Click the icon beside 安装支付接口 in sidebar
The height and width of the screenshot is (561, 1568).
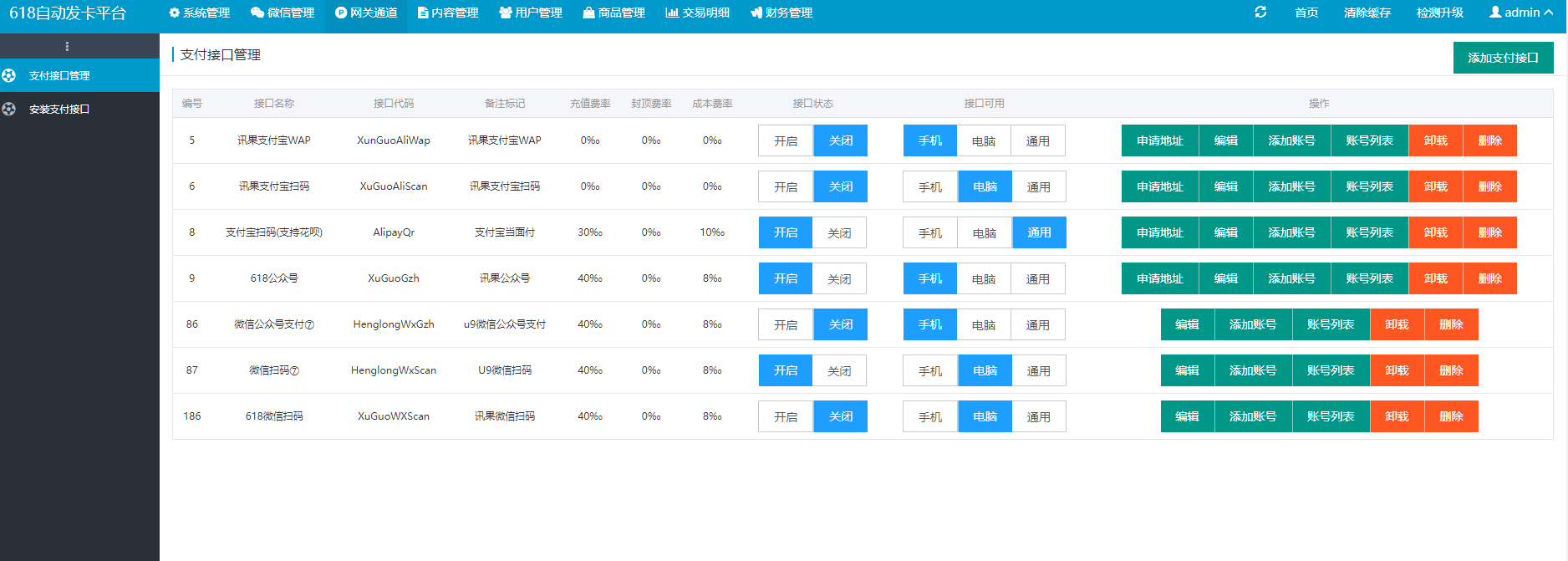(9, 109)
